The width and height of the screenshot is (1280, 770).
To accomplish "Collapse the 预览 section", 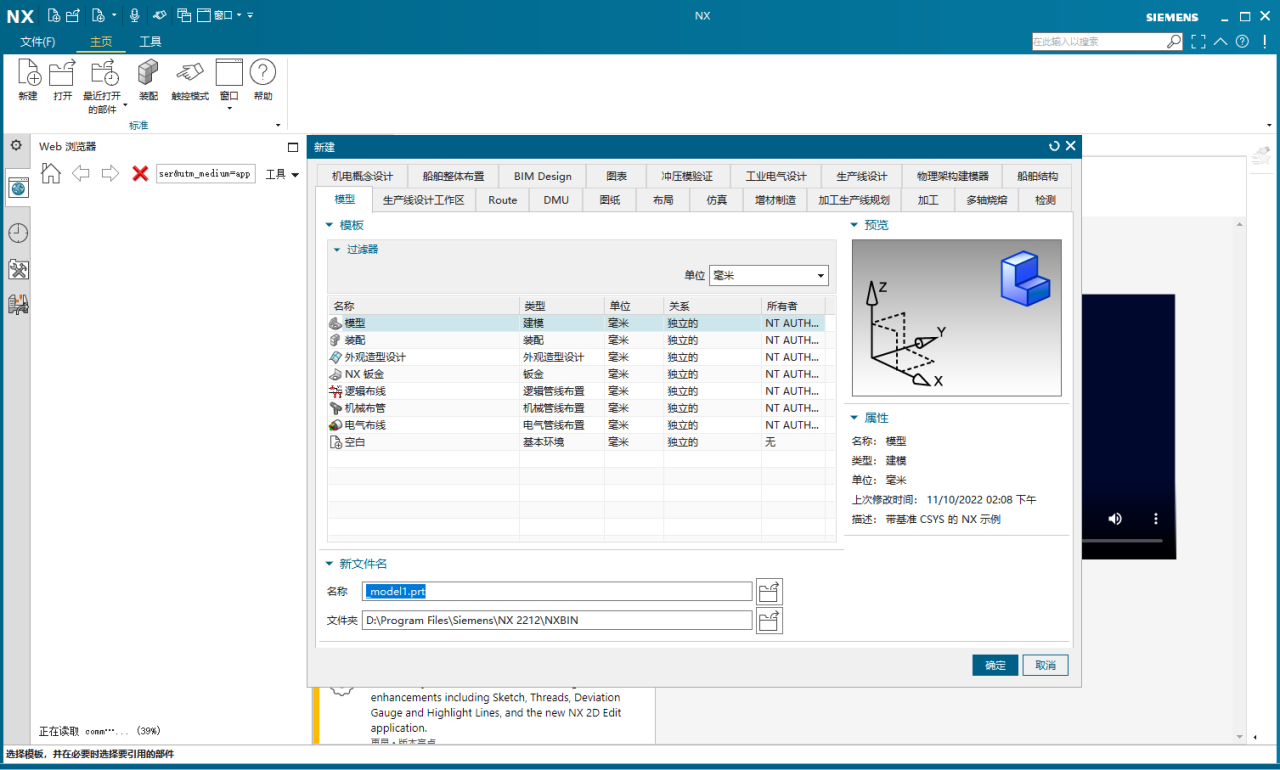I will tap(854, 226).
